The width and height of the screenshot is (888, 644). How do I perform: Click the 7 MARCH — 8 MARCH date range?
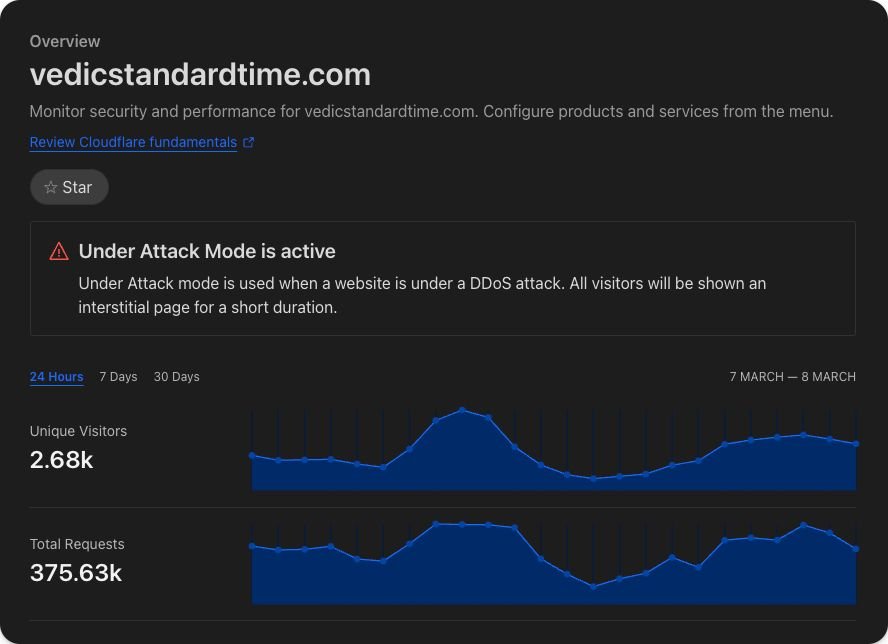792,377
